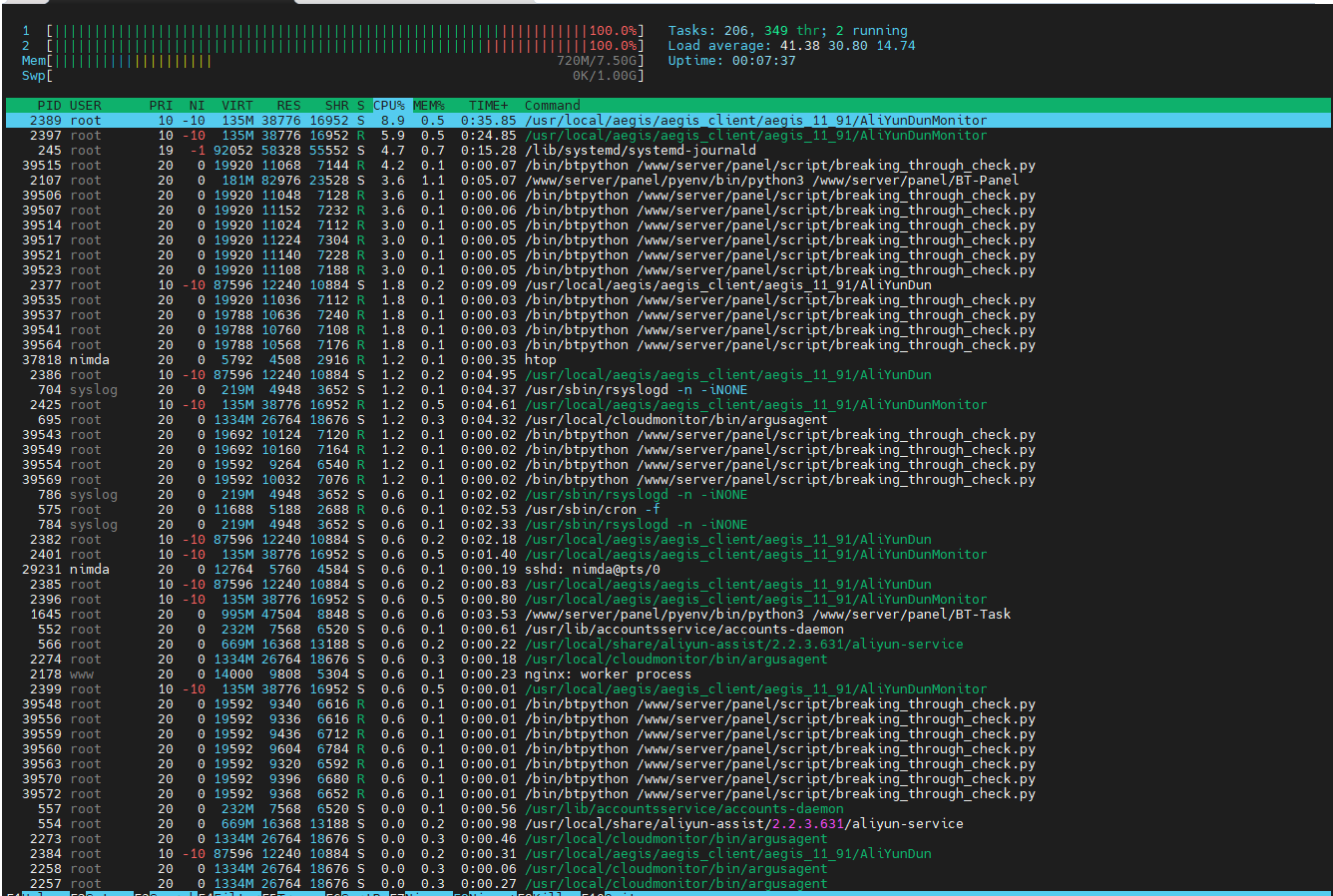This screenshot has height=896, width=1333.
Task: Sort by the PID column header
Action: coord(49,105)
